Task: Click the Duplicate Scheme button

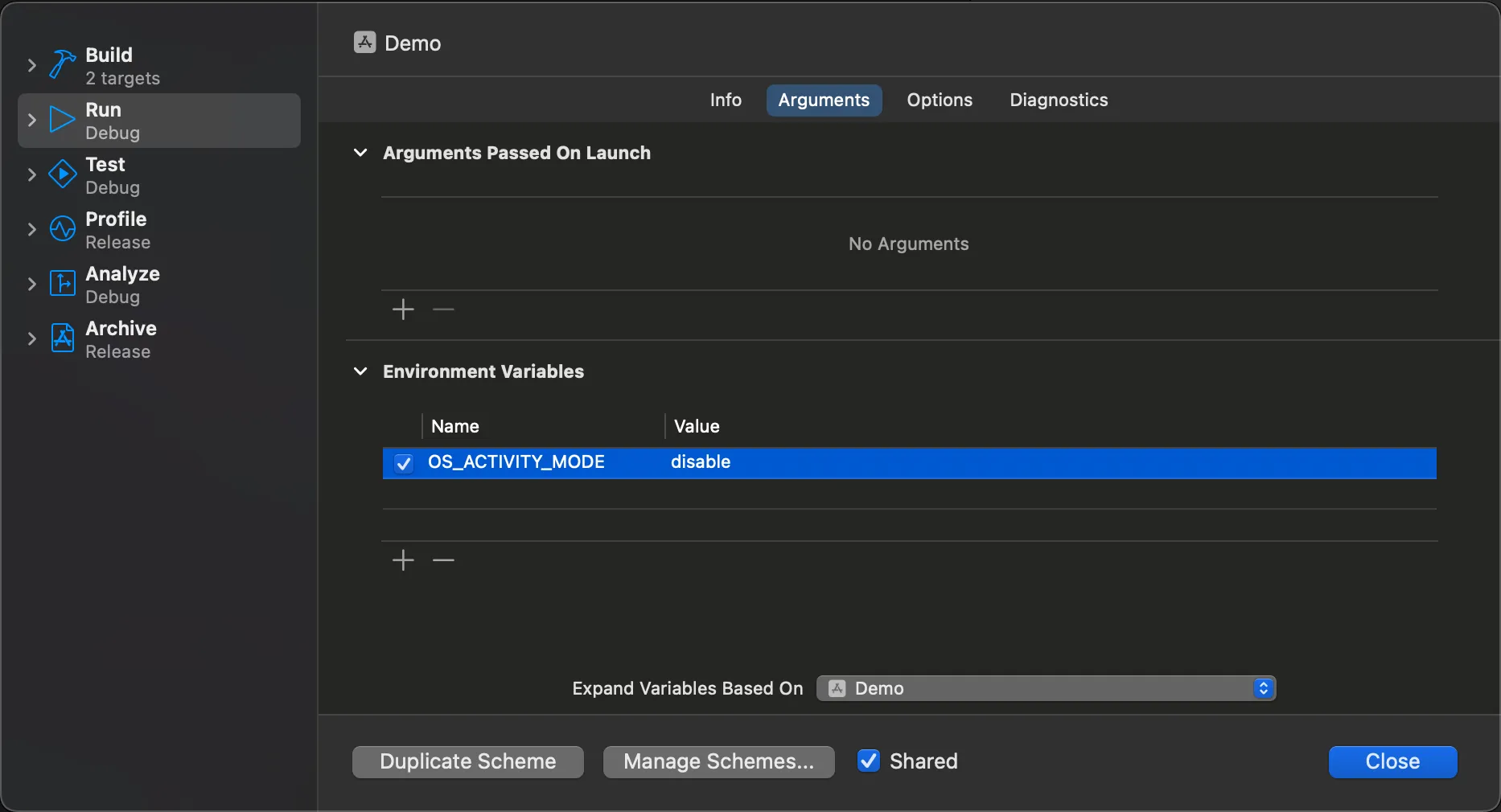Action: pyautogui.click(x=468, y=761)
